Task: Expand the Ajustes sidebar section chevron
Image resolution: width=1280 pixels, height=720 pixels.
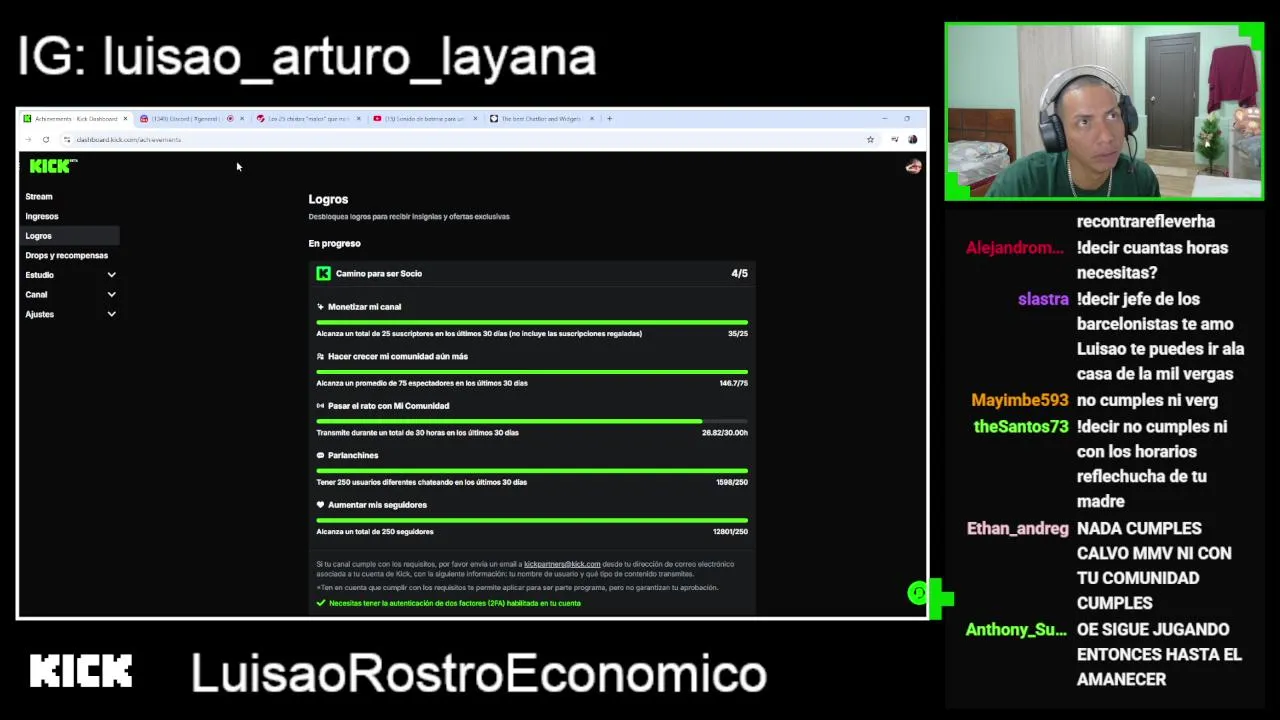Action: pyautogui.click(x=111, y=314)
